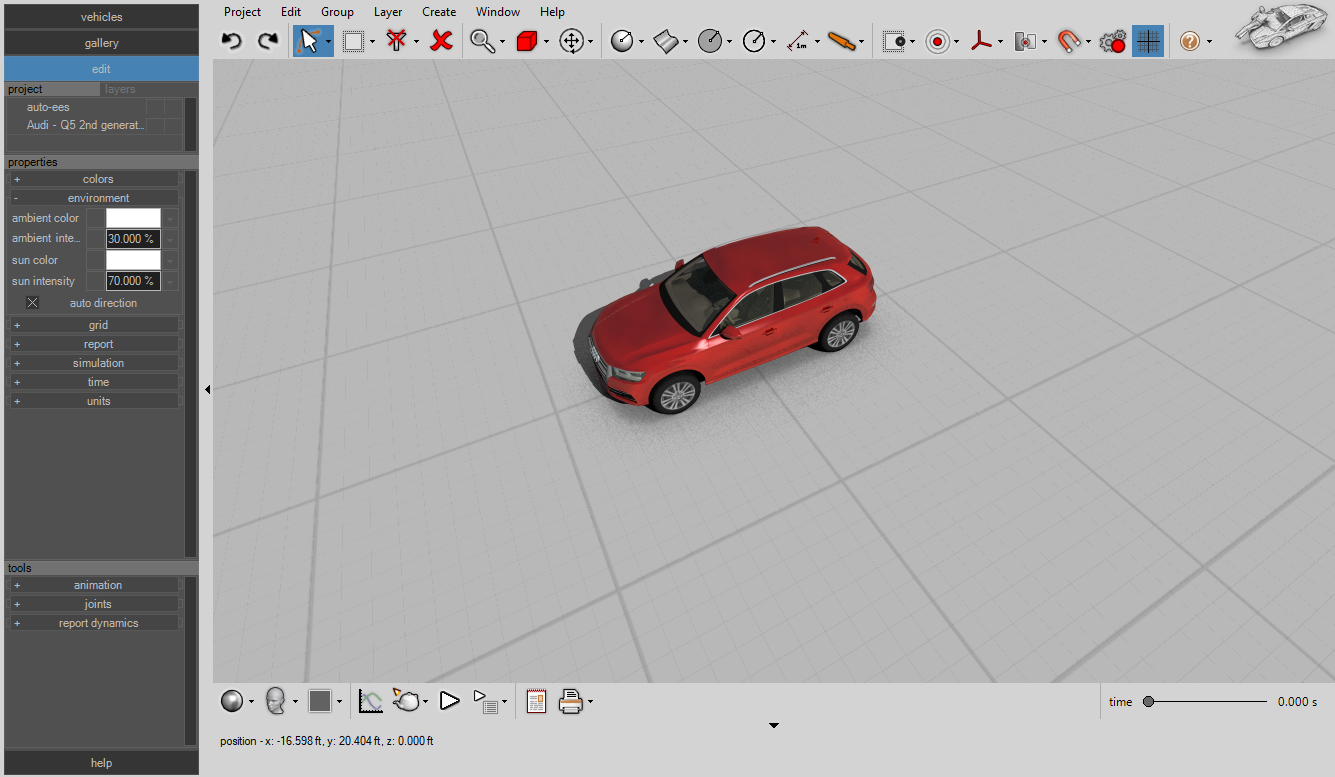The image size is (1335, 777).
Task: Click the gears with red dot icon
Action: 1112,41
